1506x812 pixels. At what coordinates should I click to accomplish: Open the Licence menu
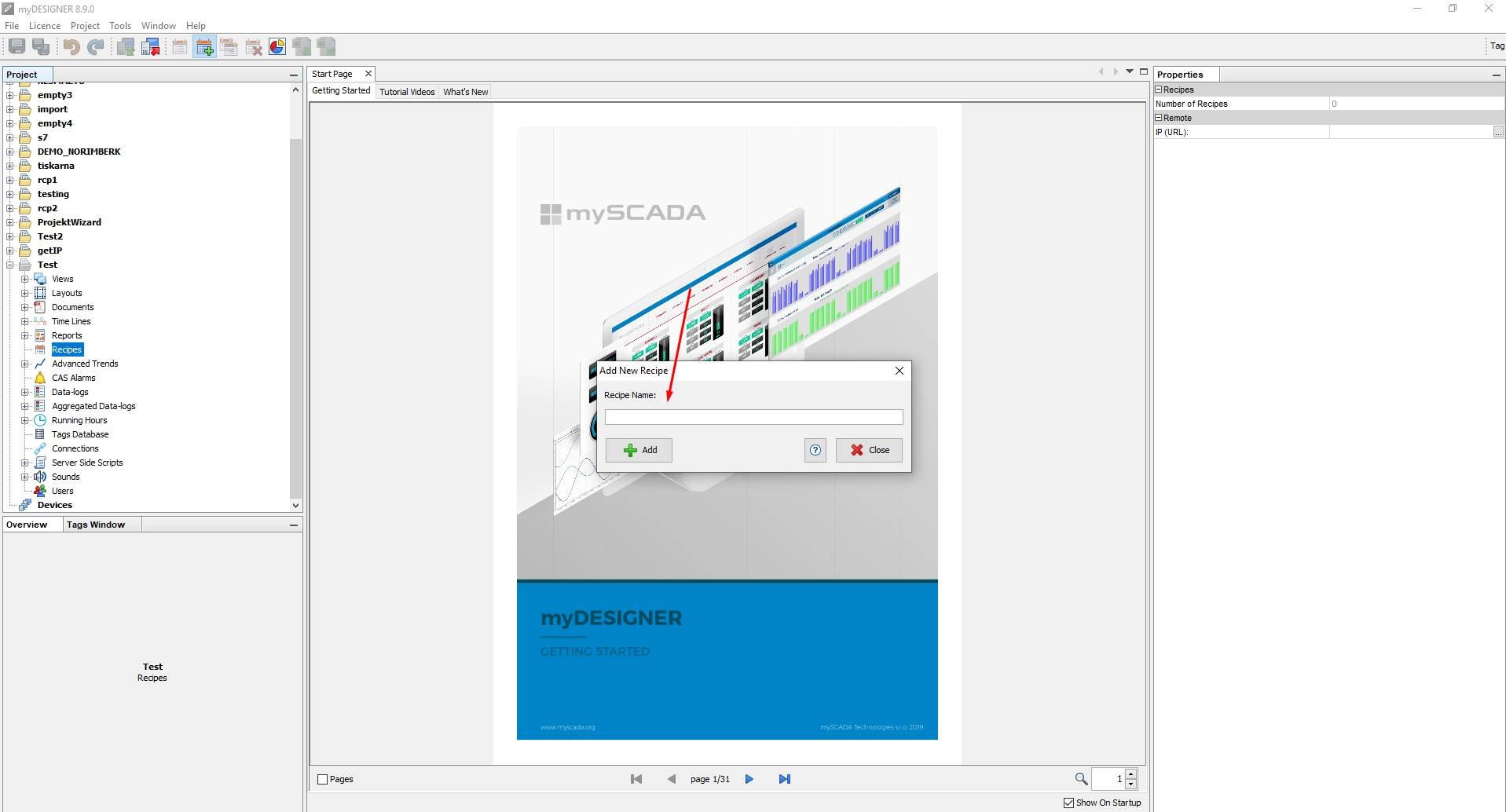45,26
